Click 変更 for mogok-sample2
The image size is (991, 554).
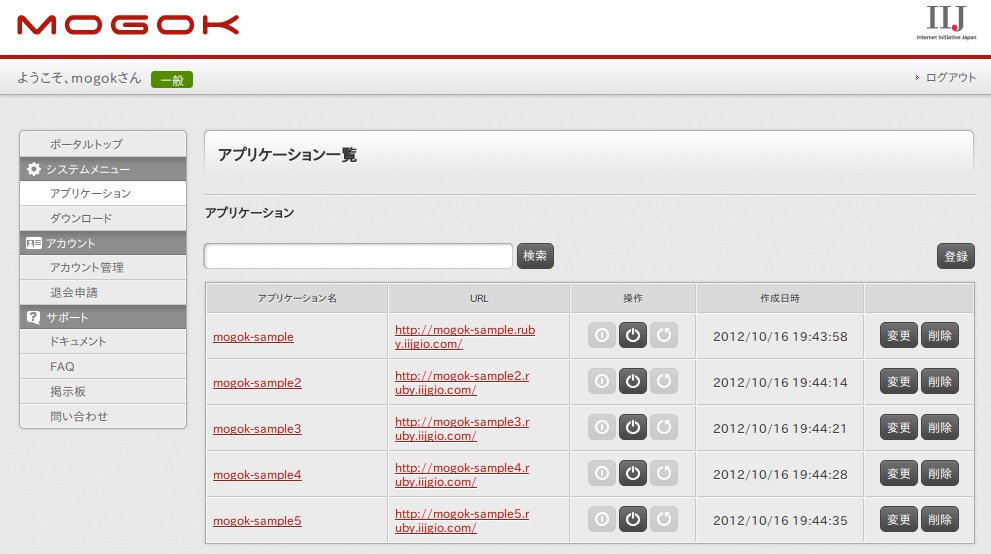pyautogui.click(x=899, y=382)
